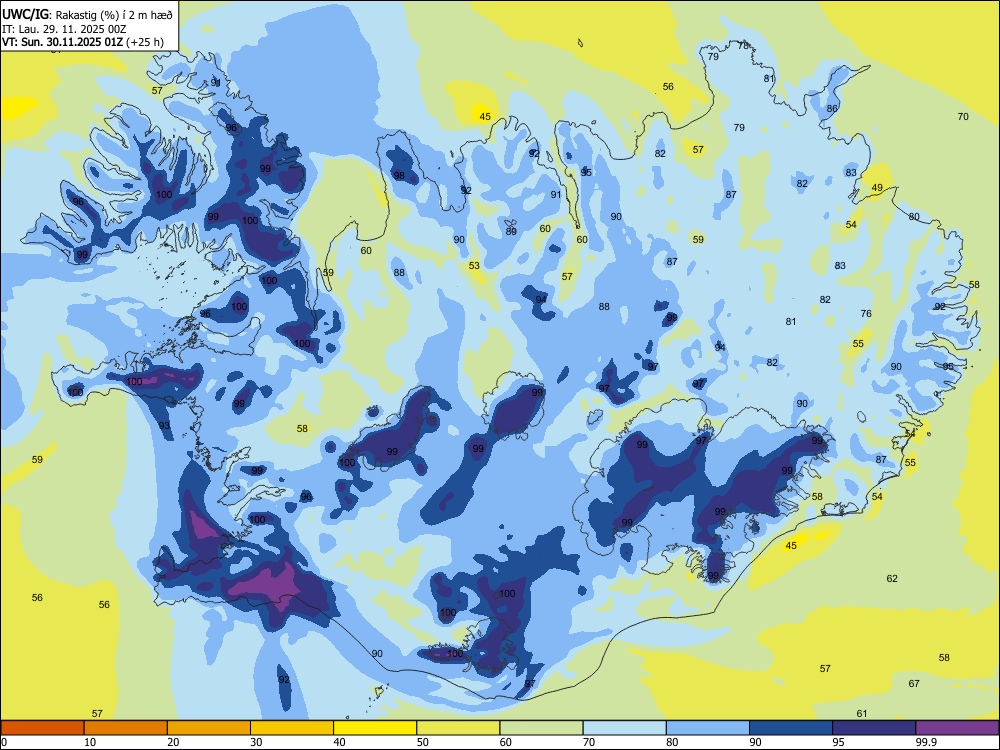Screen dimensions: 1000x750
Task: Click the '86' humidity value
Action: coord(832,108)
